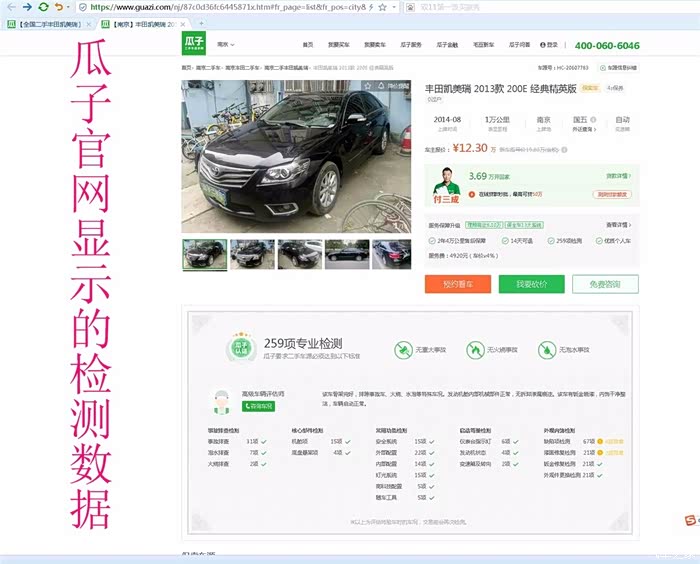700x564 pixels.
Task: Reload the page with the green refresh icon
Action: click(x=43, y=7)
